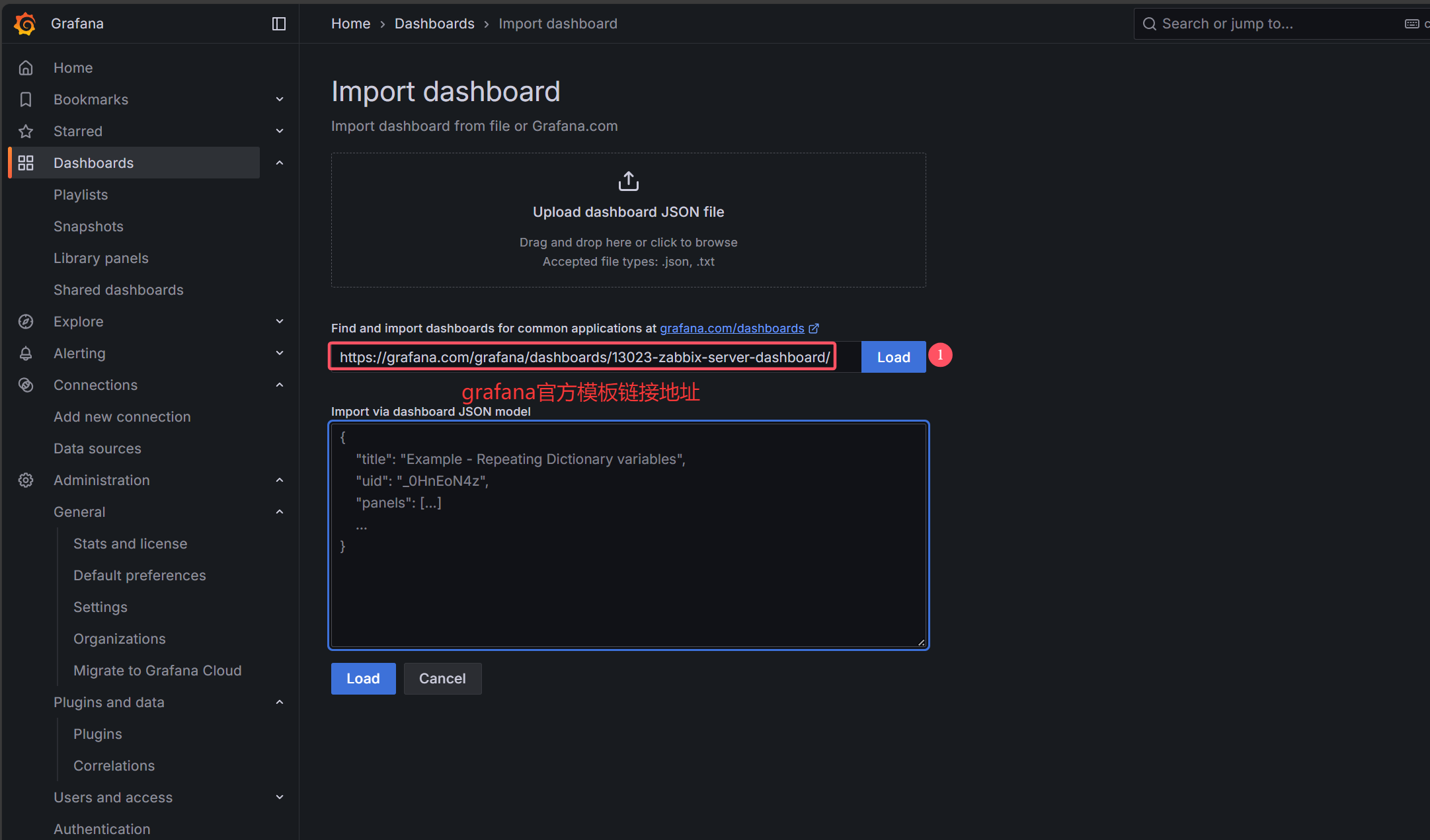Click the keyboard shortcut icon in search
Image resolution: width=1430 pixels, height=840 pixels.
pos(1411,24)
